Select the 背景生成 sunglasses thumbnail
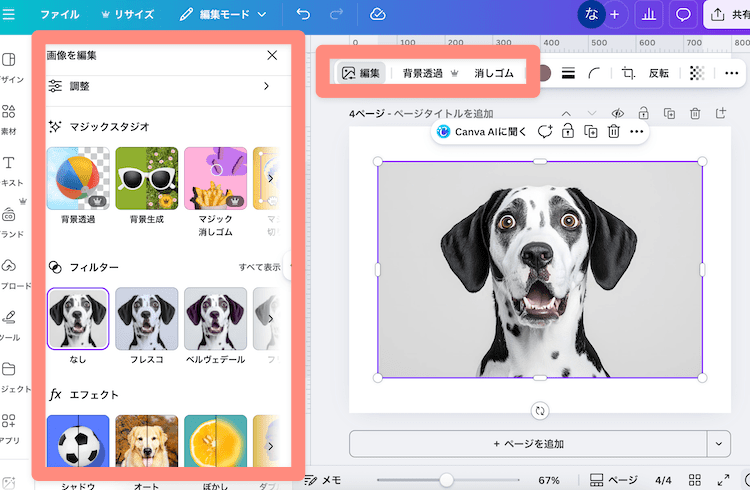This screenshot has height=490, width=750. 147,178
